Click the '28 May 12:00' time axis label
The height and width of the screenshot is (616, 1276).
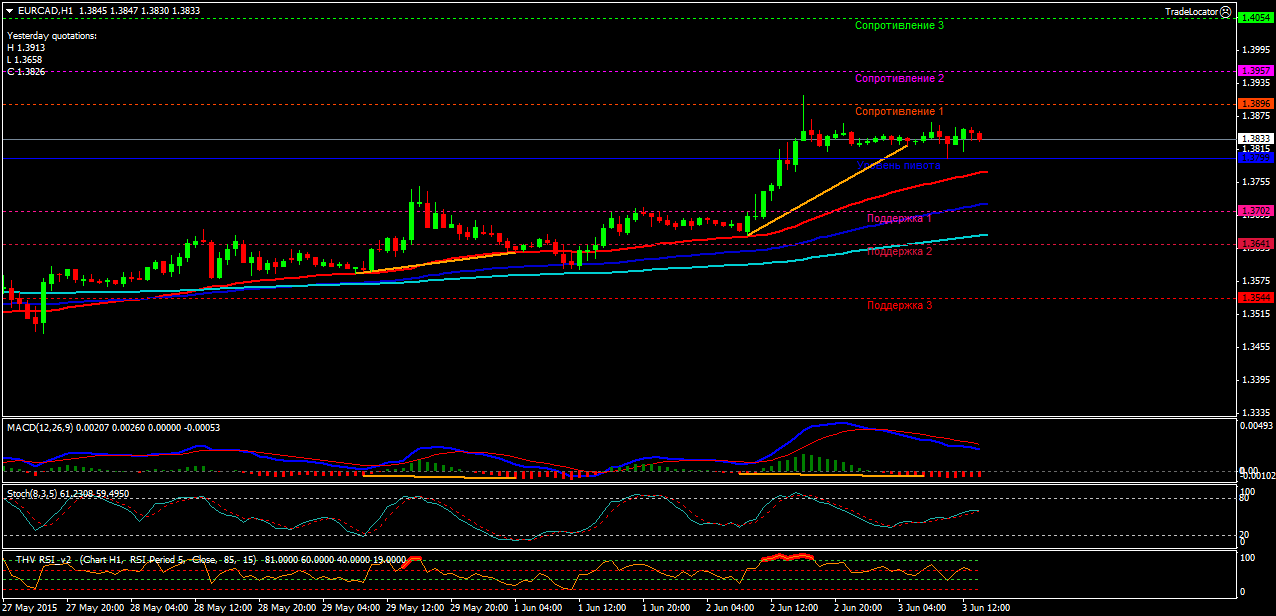[222, 607]
